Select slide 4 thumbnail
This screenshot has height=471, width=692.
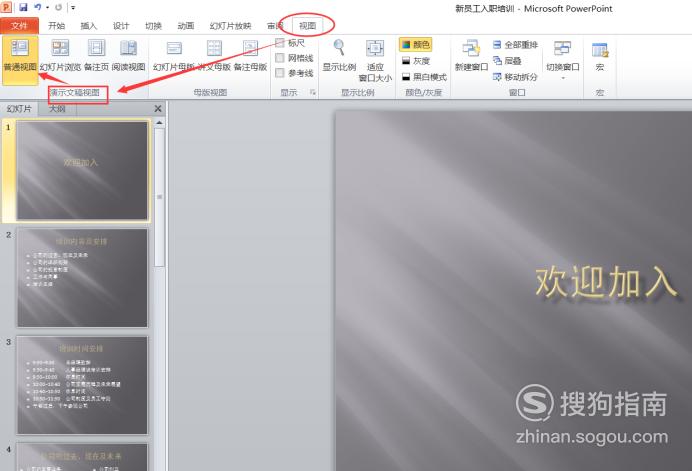(x=82, y=457)
